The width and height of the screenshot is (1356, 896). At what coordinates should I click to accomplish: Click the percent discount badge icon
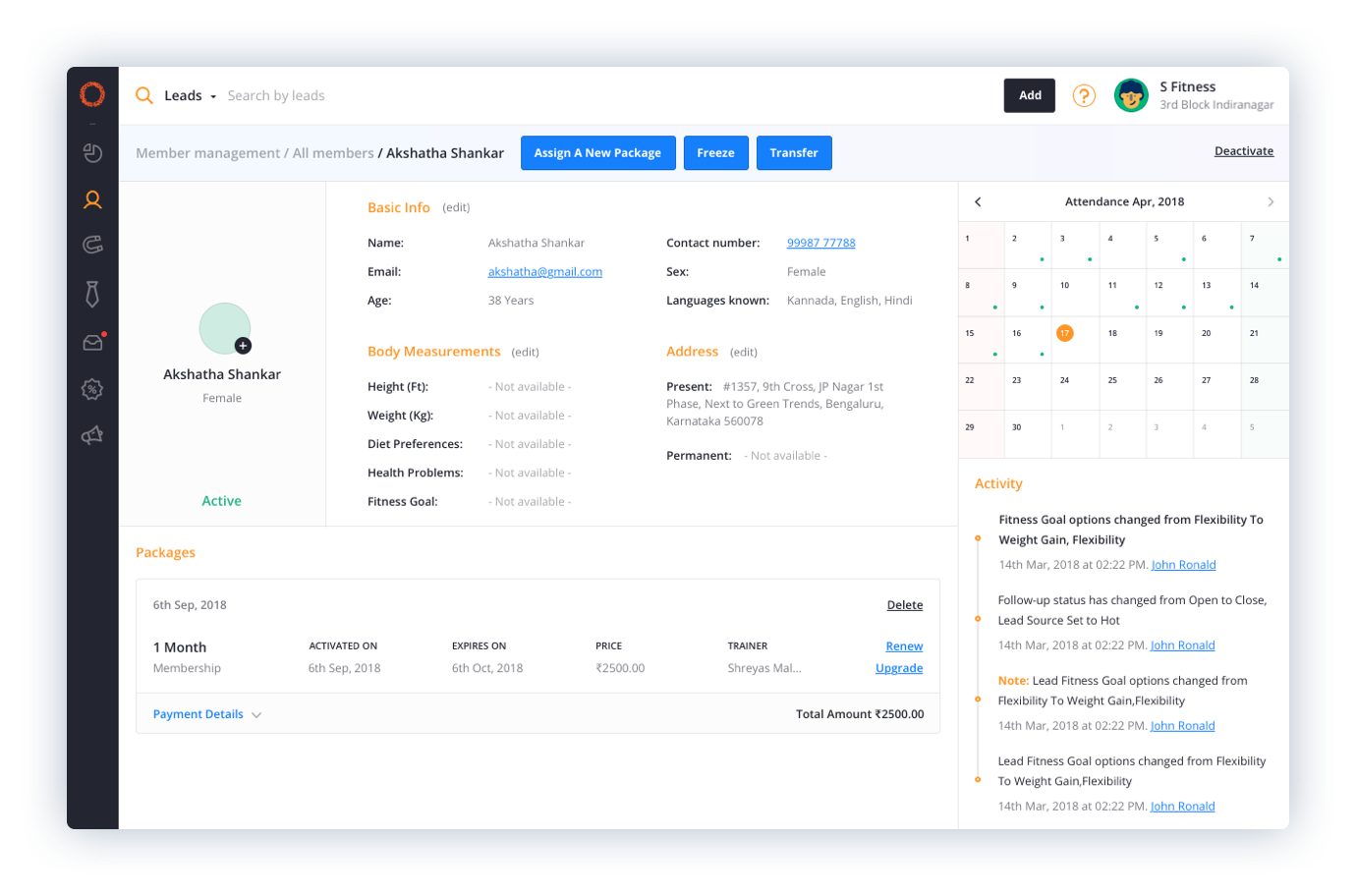tap(92, 389)
